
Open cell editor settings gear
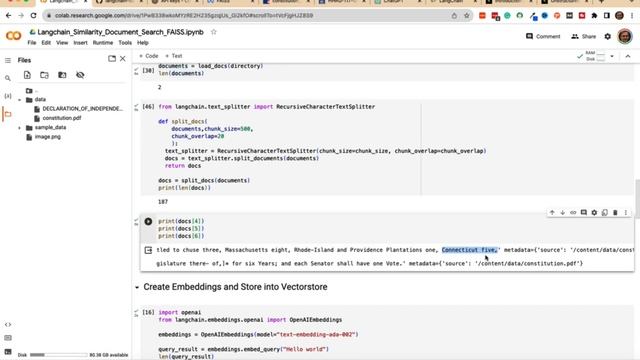point(594,213)
